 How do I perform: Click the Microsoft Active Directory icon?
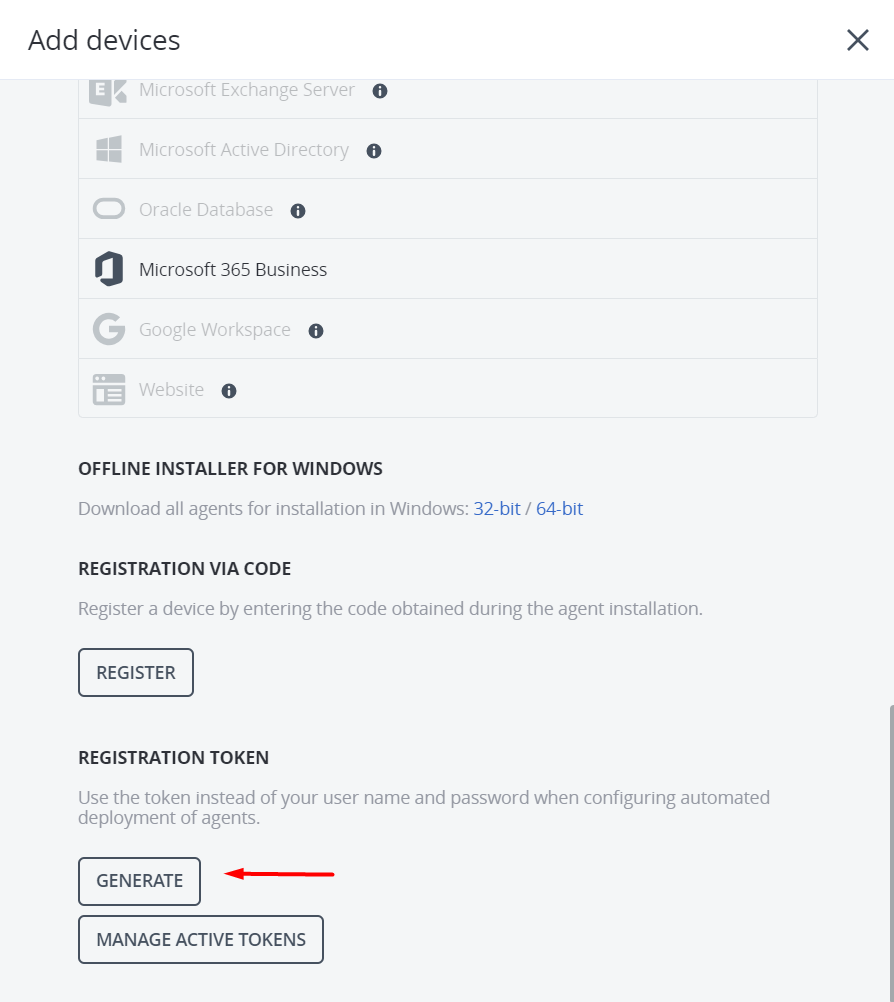(x=109, y=149)
